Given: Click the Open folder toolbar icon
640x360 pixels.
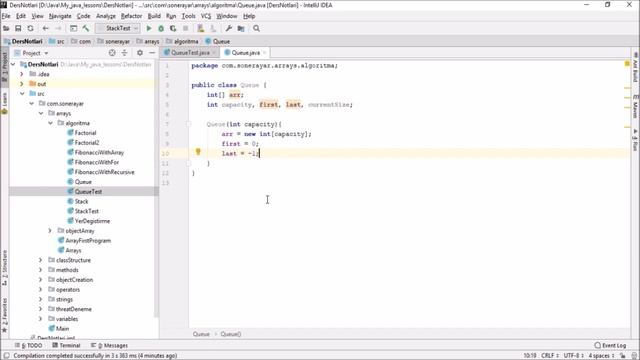Looking at the screenshot, I should click(x=6, y=29).
